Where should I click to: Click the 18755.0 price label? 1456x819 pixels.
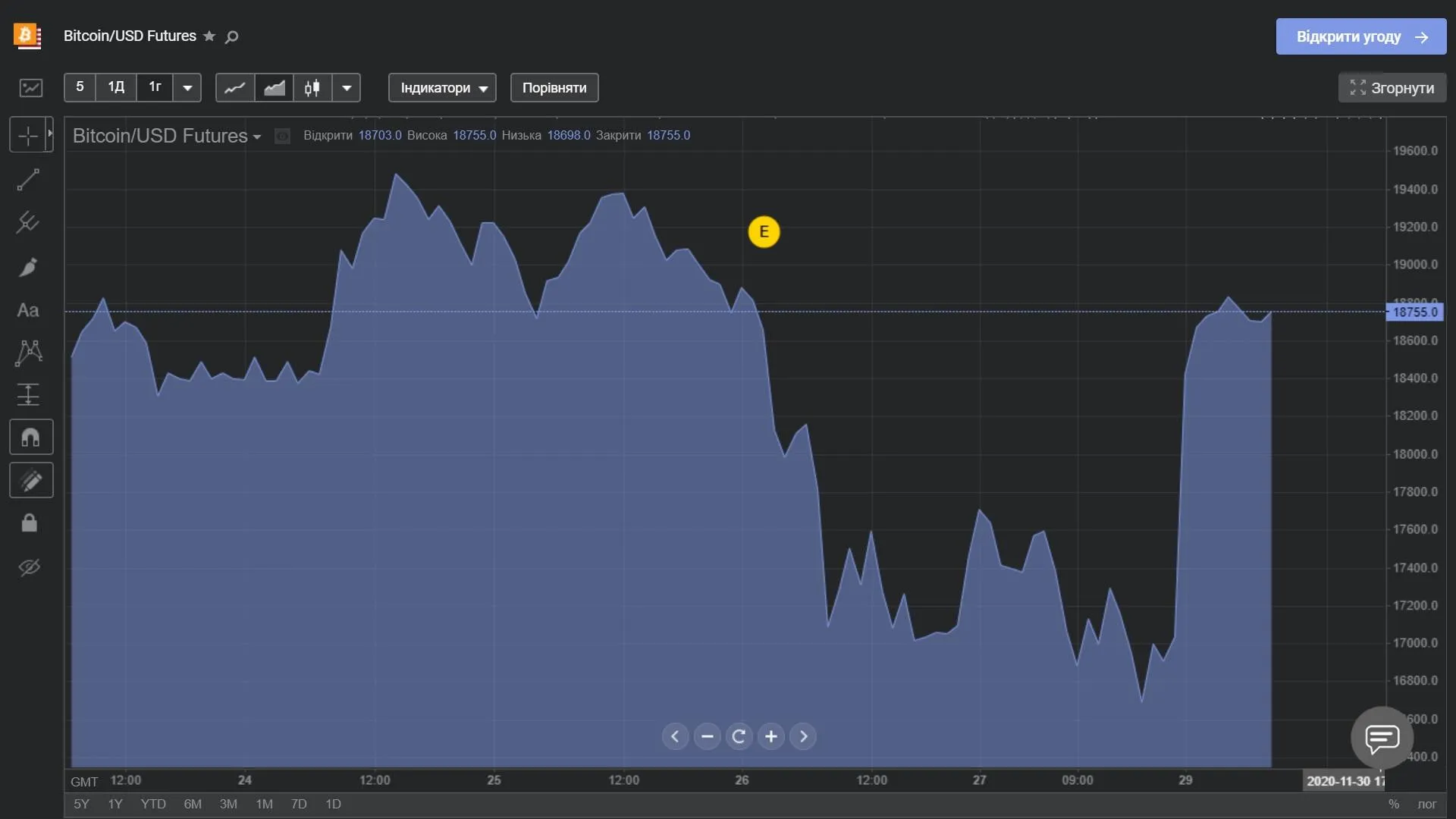(x=1415, y=312)
